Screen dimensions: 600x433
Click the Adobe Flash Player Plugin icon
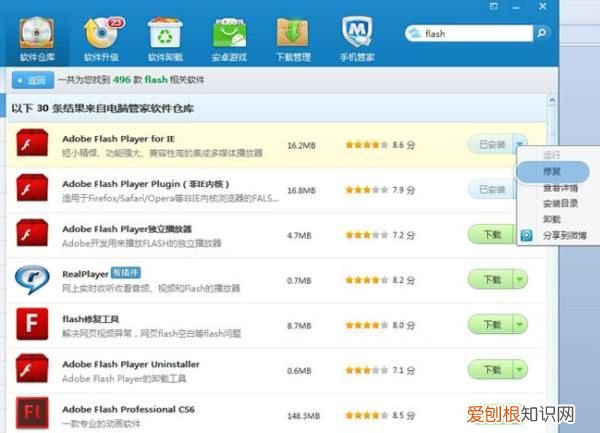(32, 188)
